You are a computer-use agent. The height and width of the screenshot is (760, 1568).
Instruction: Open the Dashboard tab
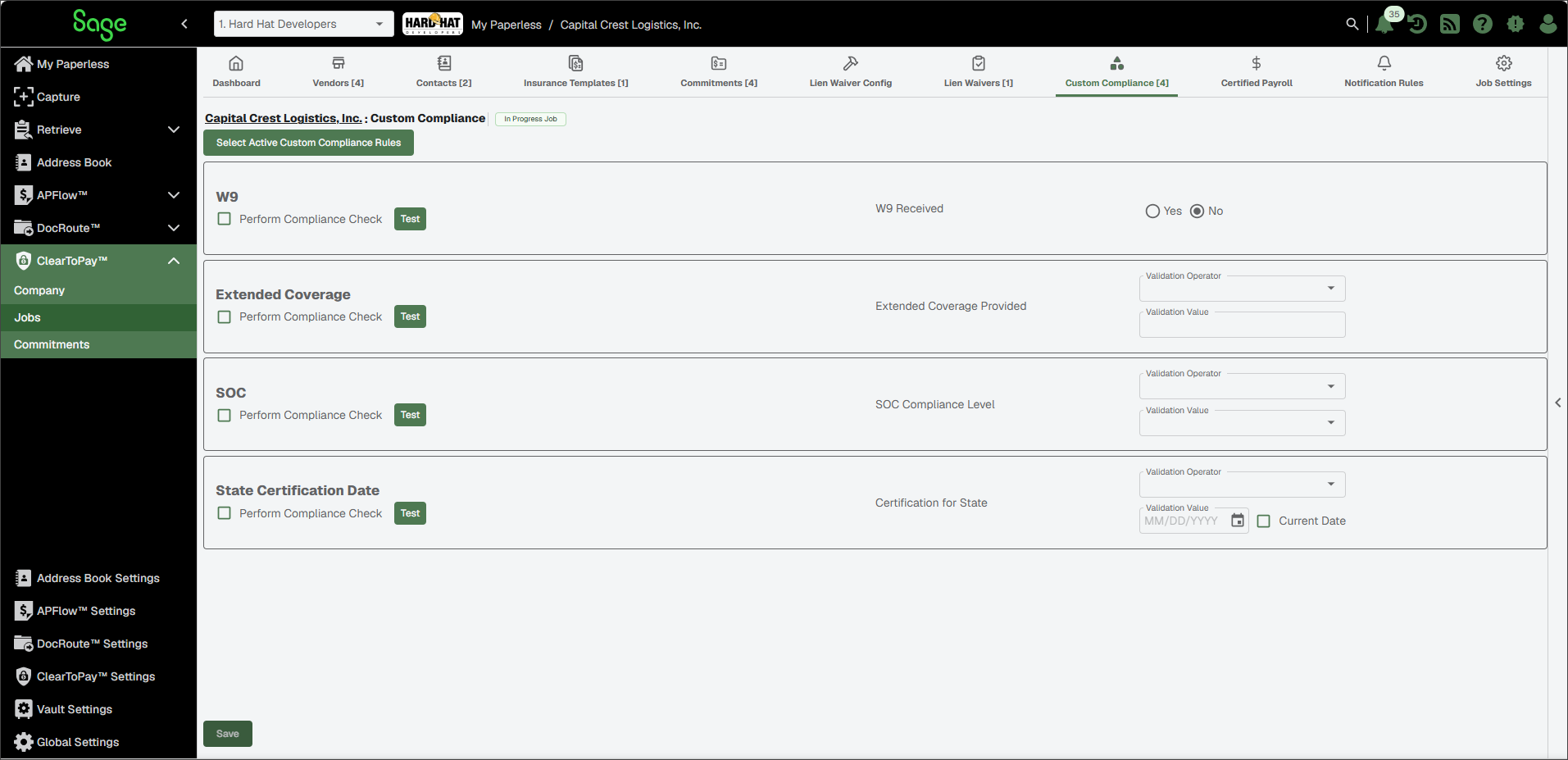[236, 72]
